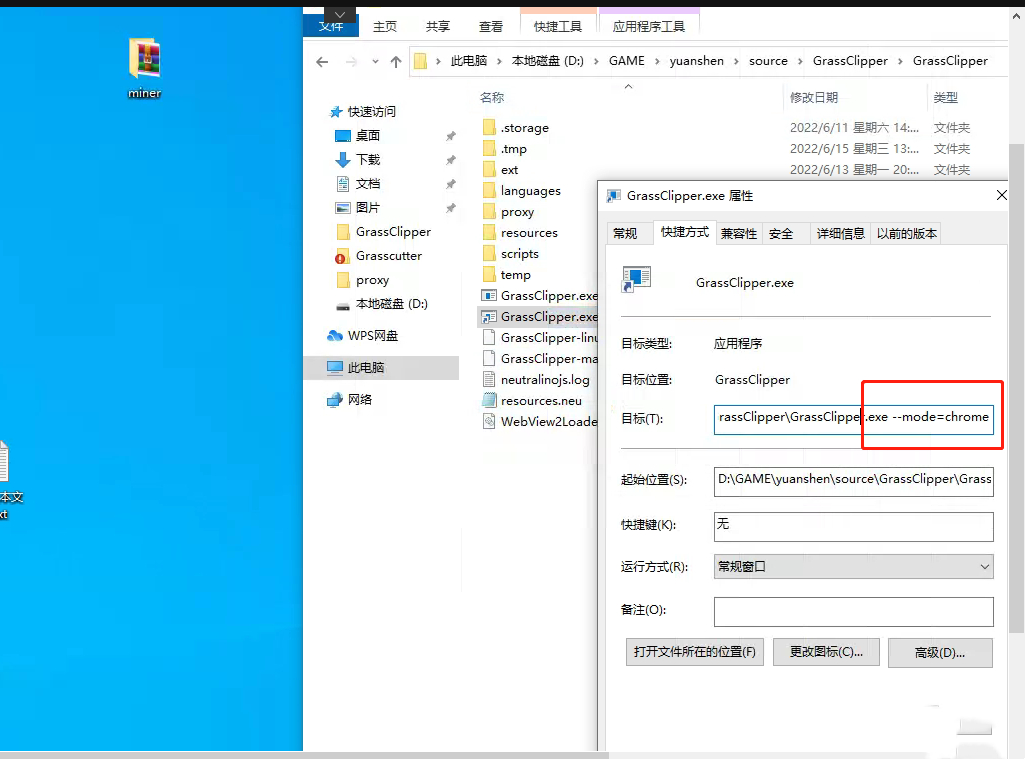Open the 应用程序工具 ribbon tab
Image resolution: width=1025 pixels, height=759 pixels.
click(x=648, y=26)
